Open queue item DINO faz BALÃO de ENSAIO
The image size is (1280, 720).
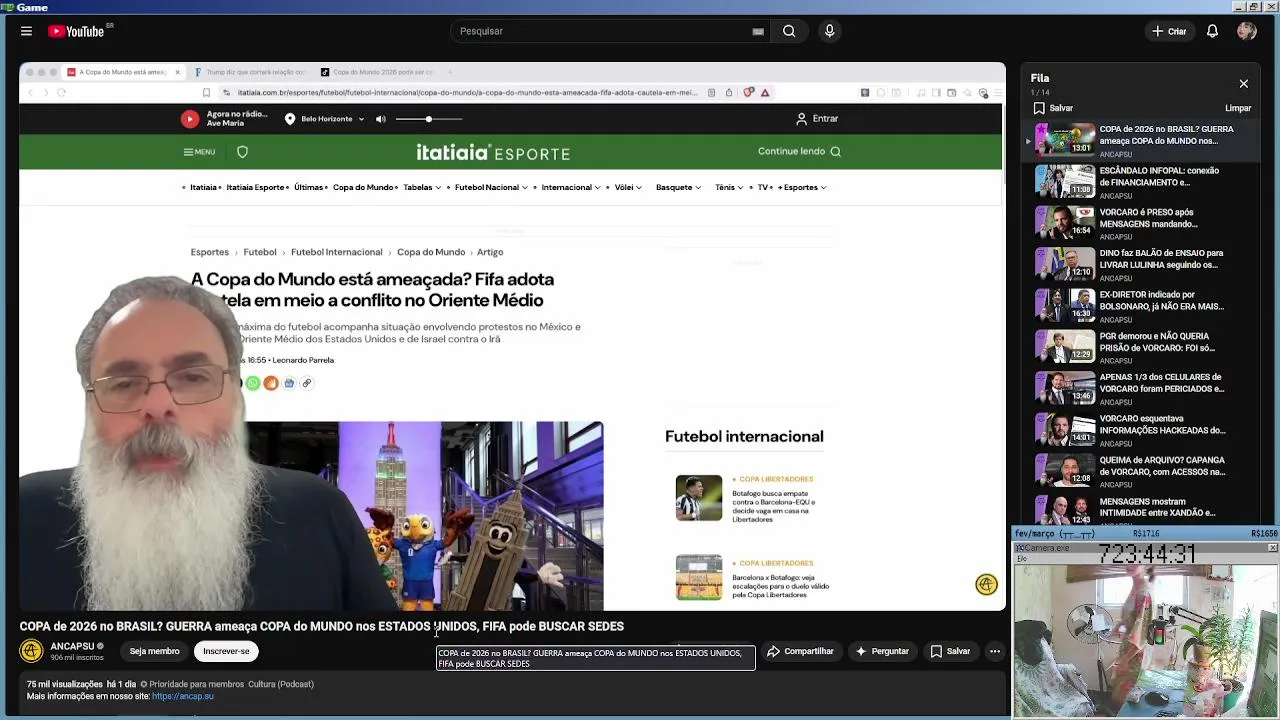pyautogui.click(x=1140, y=263)
